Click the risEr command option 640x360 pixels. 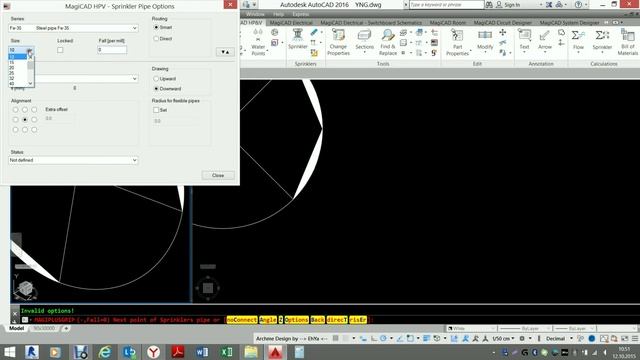[358, 320]
